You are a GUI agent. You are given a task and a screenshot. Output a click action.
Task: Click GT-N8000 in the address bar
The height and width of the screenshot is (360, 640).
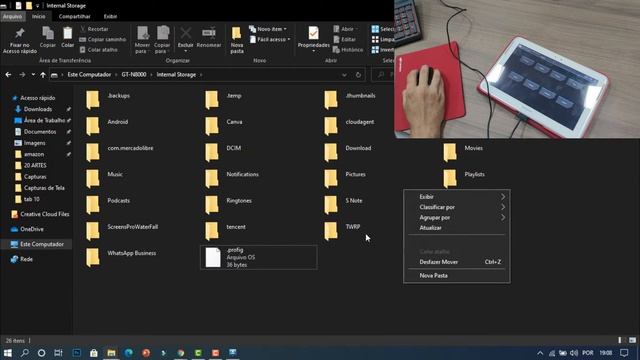pos(134,75)
